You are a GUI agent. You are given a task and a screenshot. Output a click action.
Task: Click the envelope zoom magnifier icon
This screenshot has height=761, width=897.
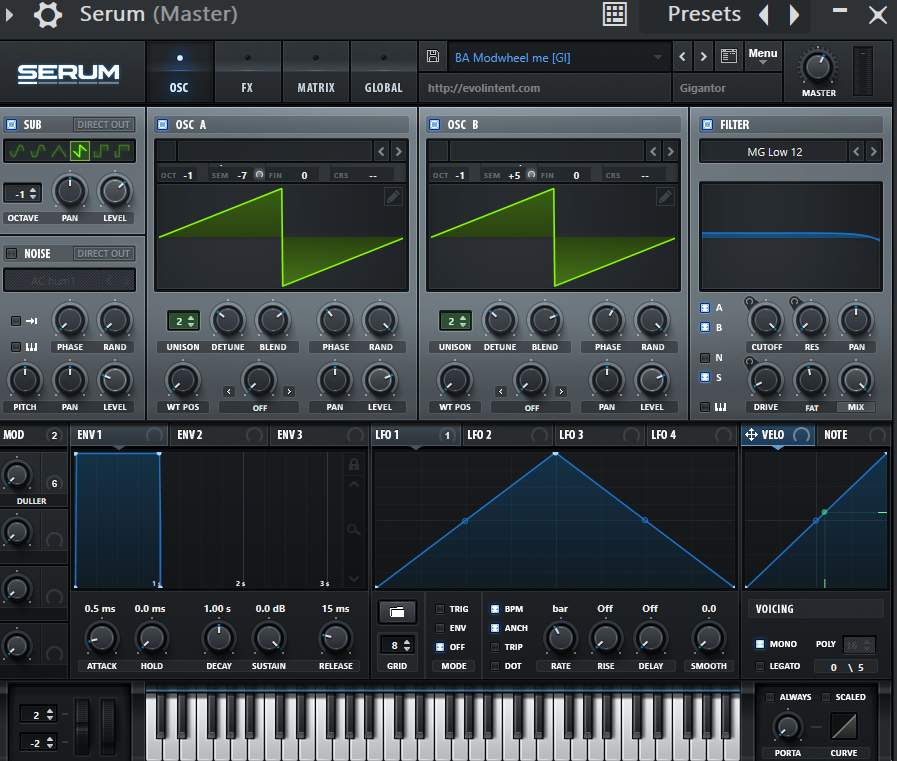[x=354, y=530]
